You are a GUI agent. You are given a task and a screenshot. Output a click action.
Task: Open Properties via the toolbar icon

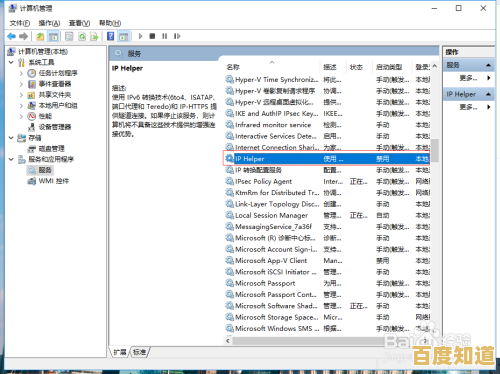point(69,36)
